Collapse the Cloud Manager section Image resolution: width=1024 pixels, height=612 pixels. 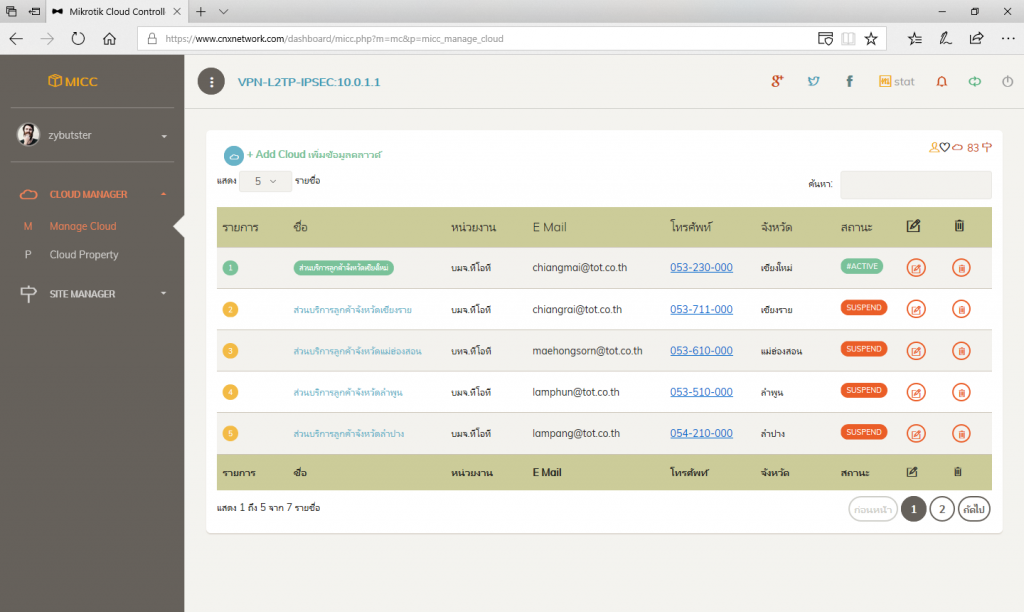(163, 195)
